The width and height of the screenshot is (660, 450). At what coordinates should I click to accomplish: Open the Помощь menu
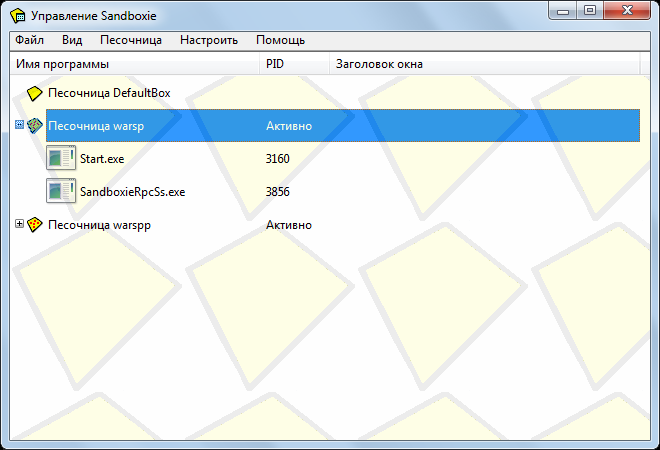pos(280,40)
